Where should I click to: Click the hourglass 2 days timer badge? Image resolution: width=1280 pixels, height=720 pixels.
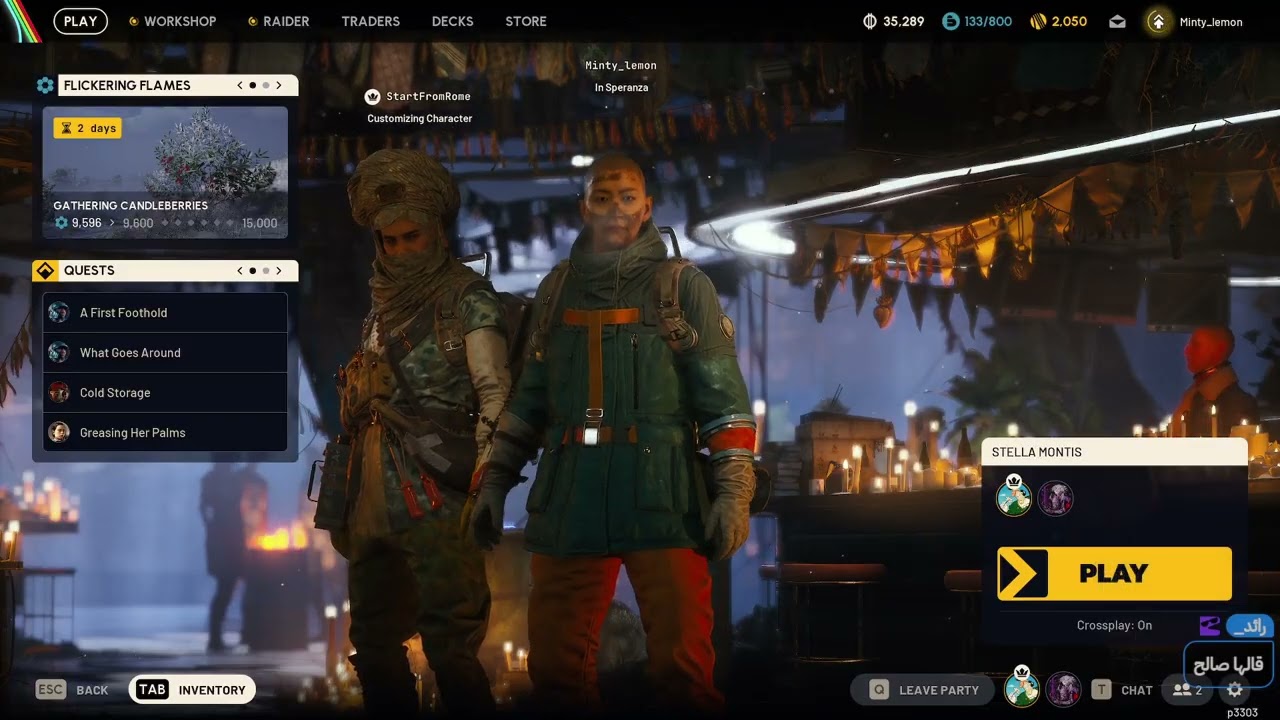(88, 128)
